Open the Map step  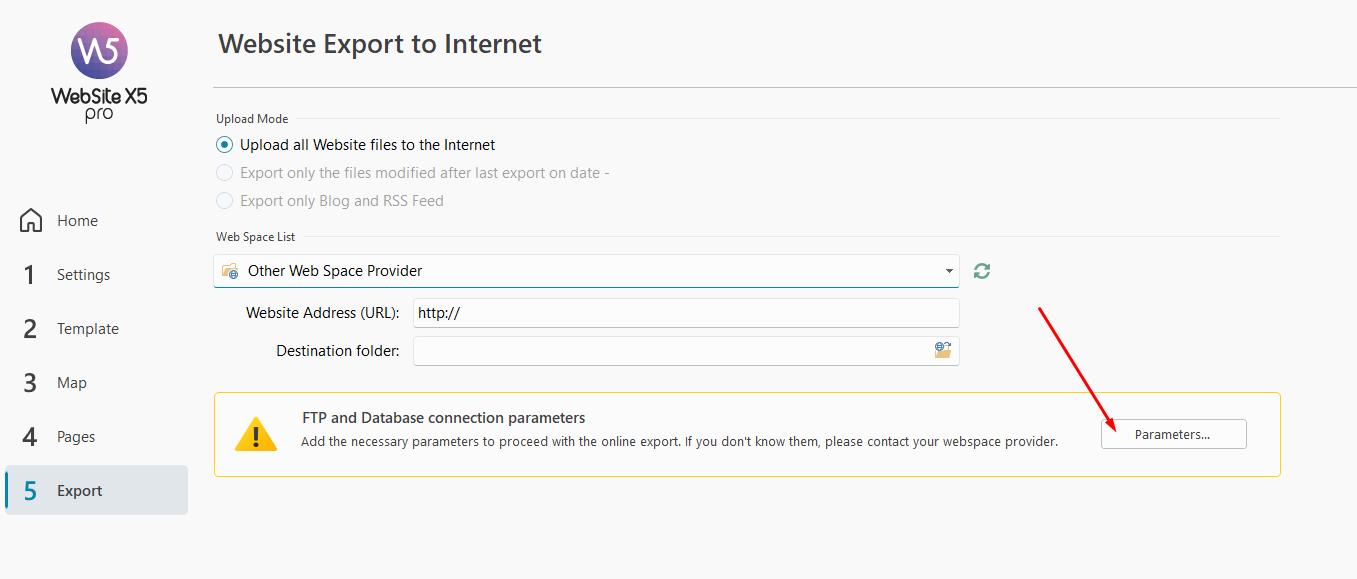pos(71,383)
